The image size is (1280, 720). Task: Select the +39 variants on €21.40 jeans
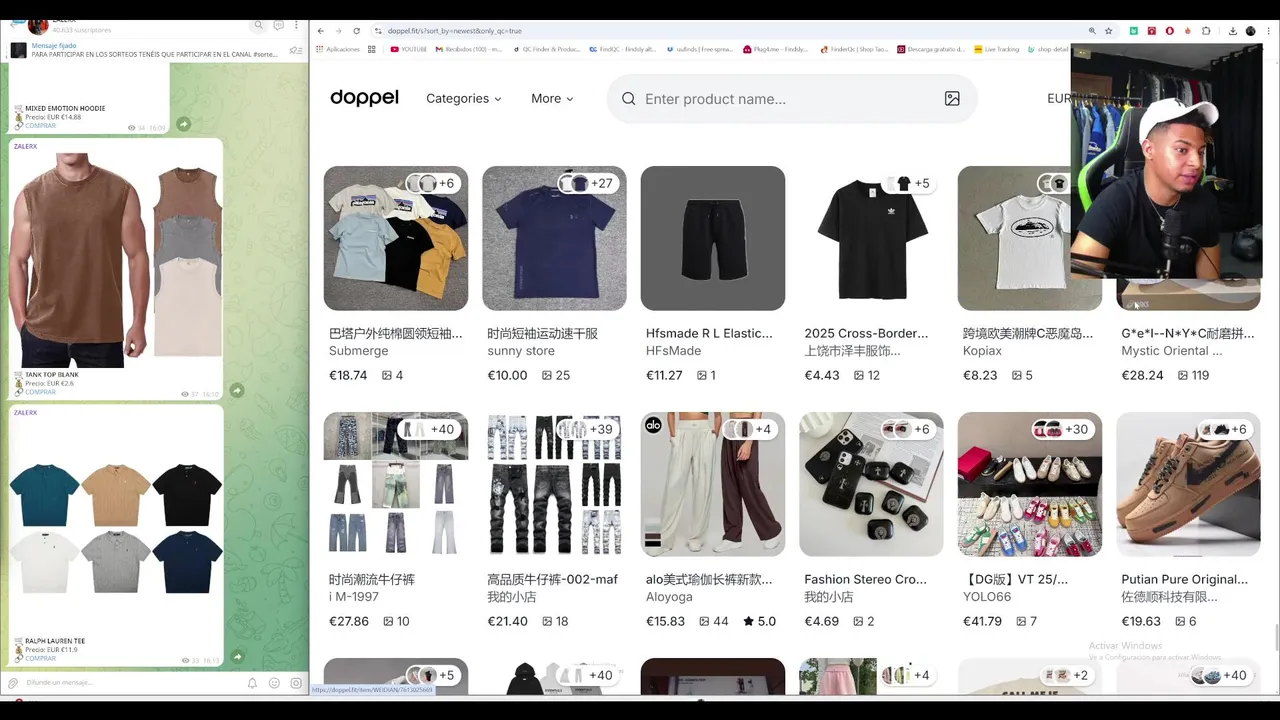pyautogui.click(x=588, y=429)
